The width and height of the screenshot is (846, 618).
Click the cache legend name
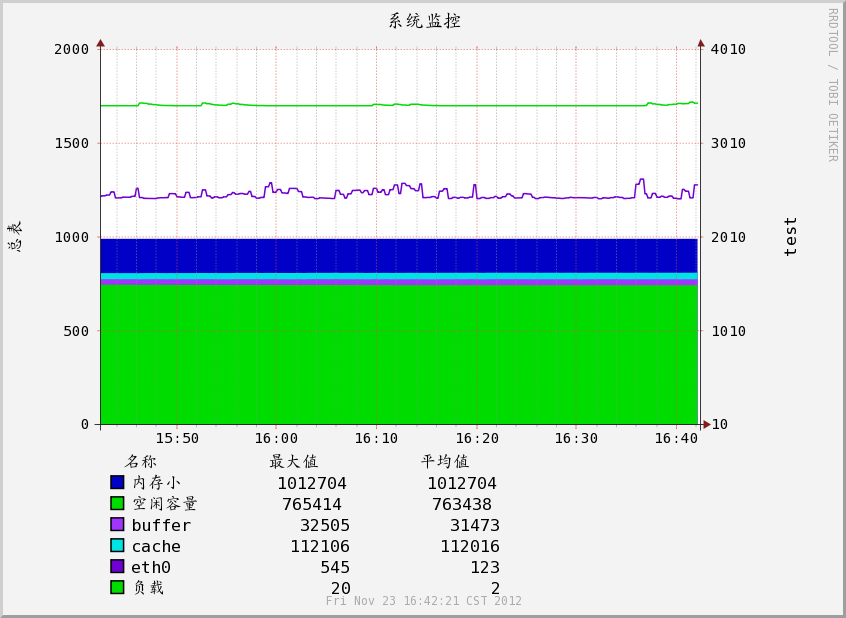pyautogui.click(x=156, y=546)
